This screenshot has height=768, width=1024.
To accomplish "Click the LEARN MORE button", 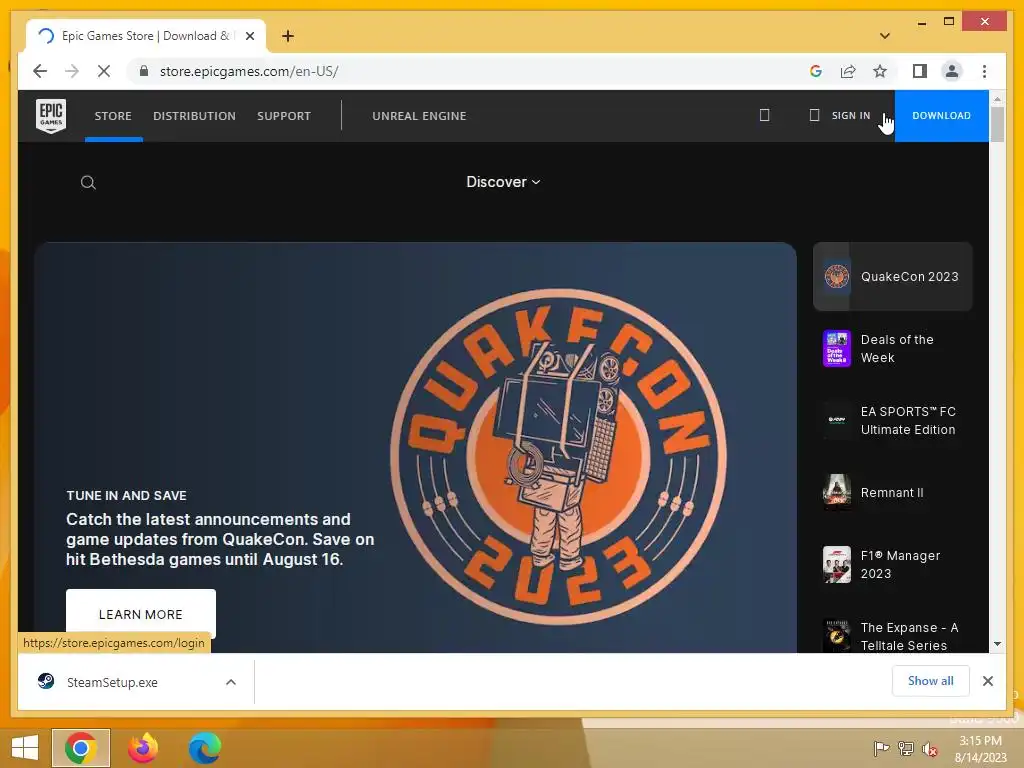I will 141,615.
